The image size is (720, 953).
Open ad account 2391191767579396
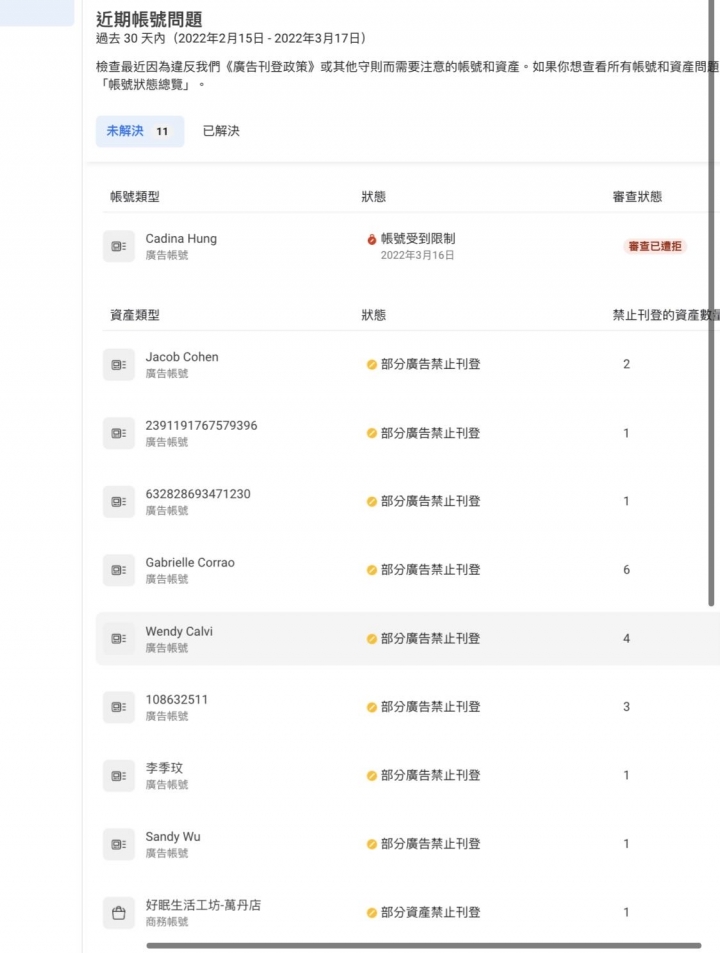click(201, 425)
